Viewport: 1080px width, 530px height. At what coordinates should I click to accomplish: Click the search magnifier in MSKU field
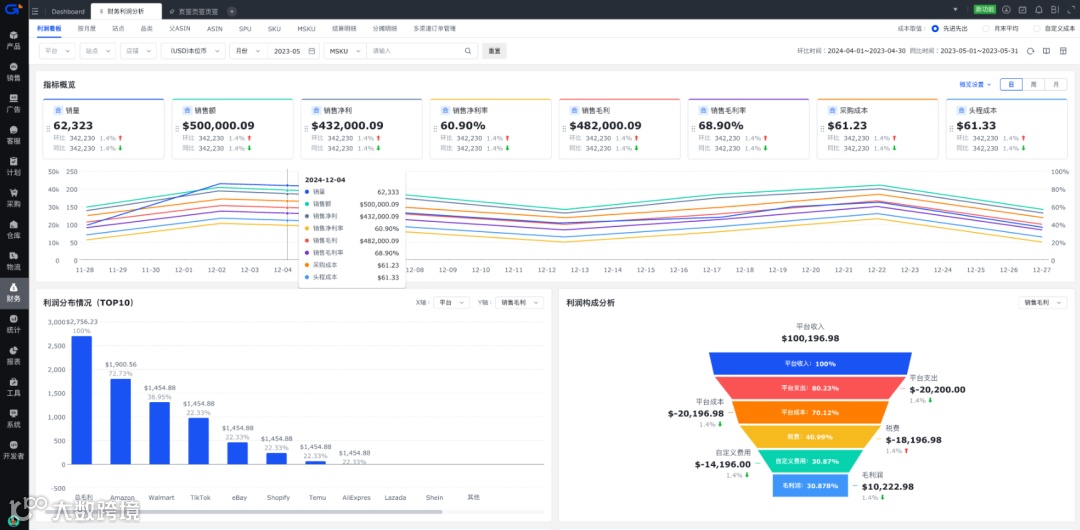468,51
